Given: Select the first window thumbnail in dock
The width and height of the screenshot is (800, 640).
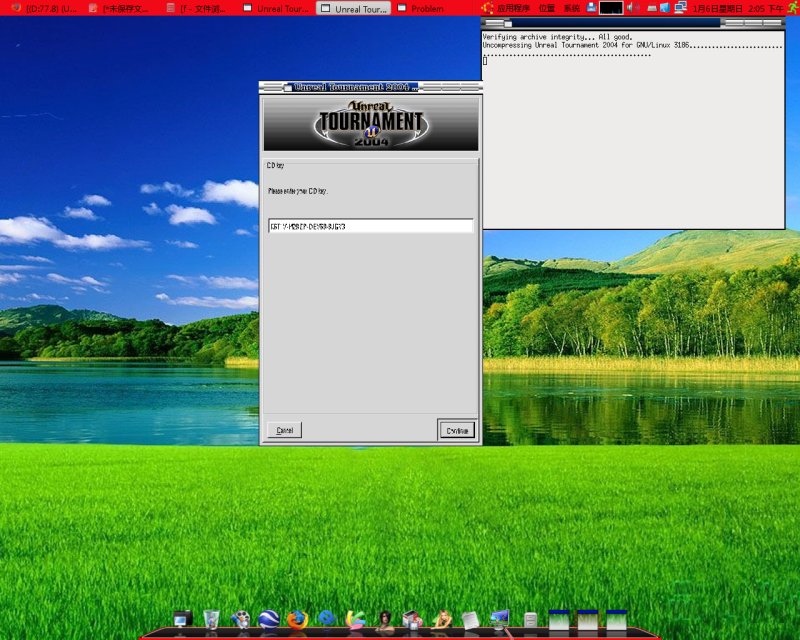Looking at the screenshot, I should (x=559, y=620).
